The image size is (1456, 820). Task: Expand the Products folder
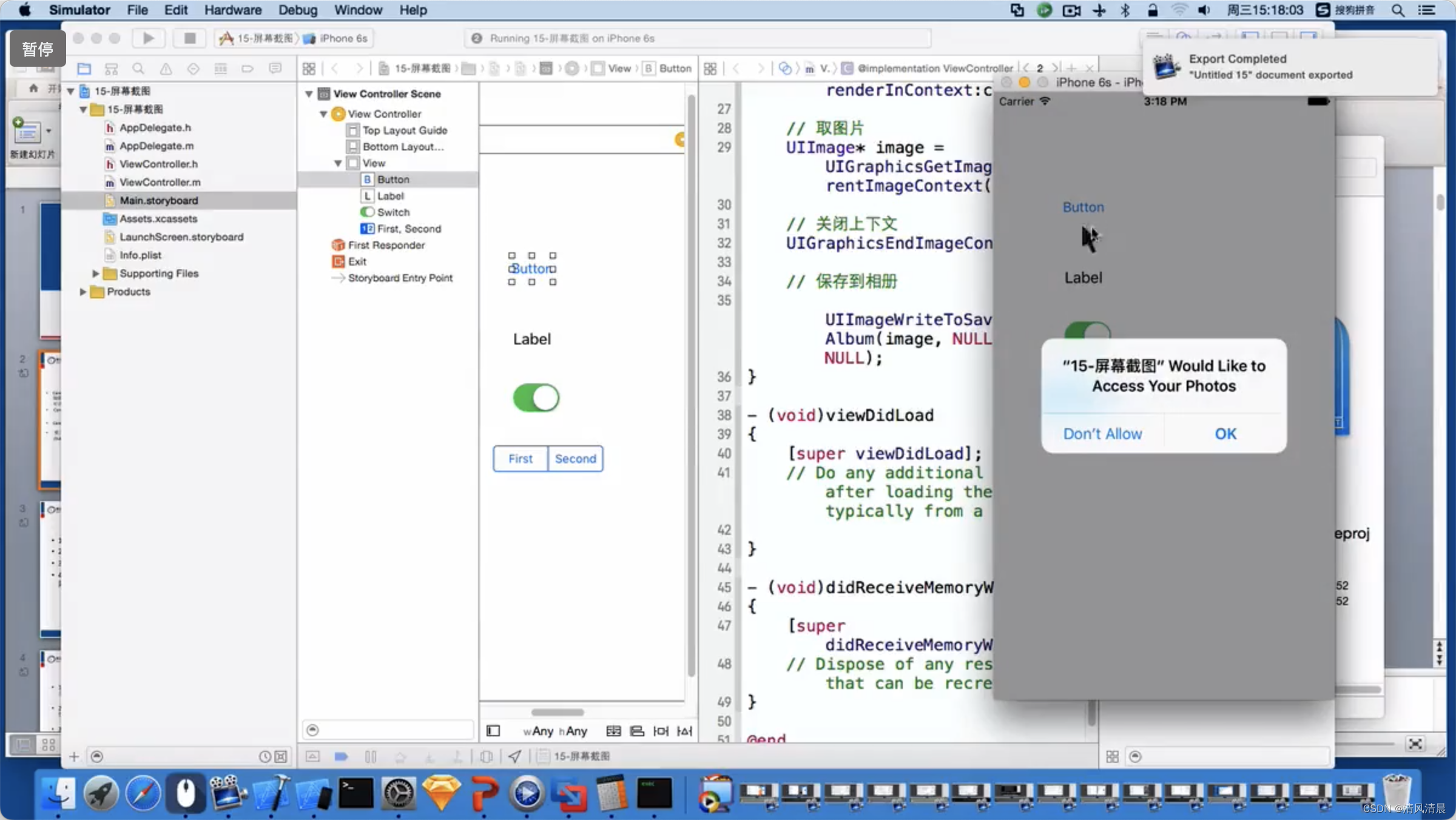[x=83, y=292]
